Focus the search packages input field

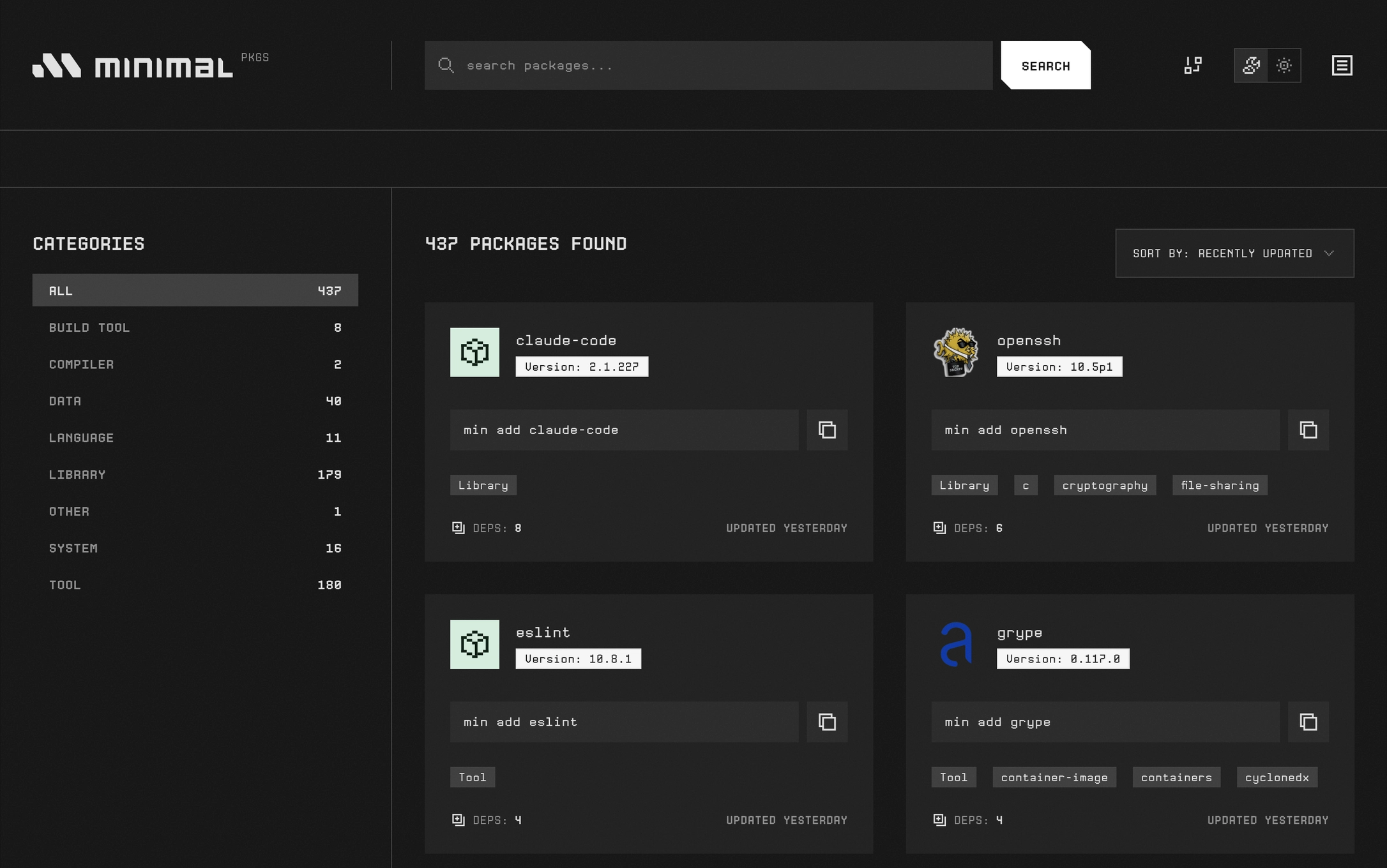click(x=709, y=65)
